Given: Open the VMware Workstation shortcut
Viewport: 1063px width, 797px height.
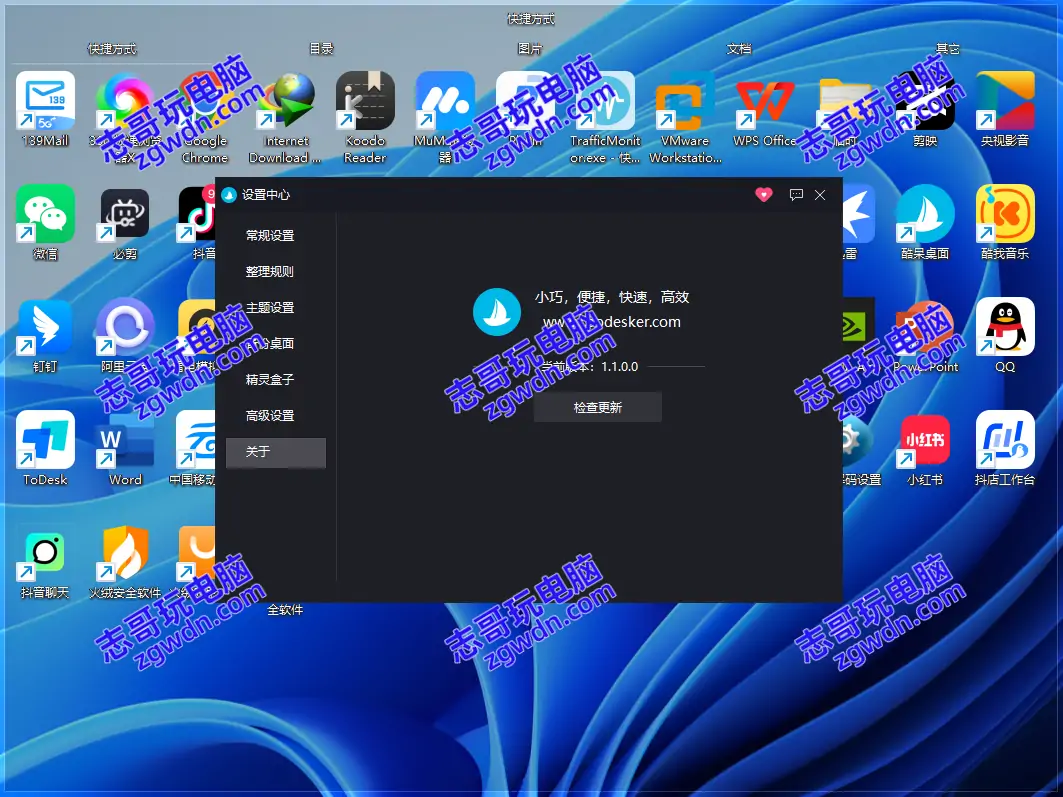Looking at the screenshot, I should [x=685, y=101].
